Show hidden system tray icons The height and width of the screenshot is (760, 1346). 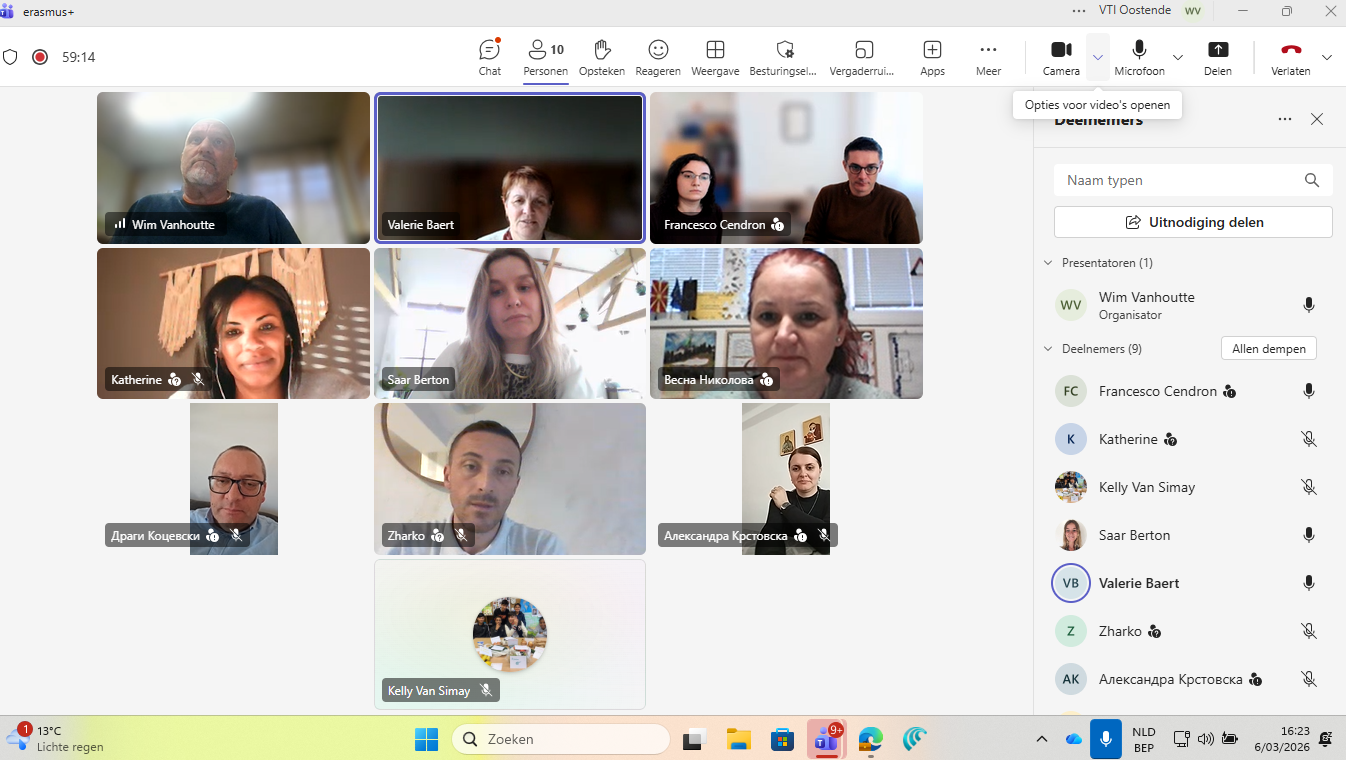[x=1042, y=739]
